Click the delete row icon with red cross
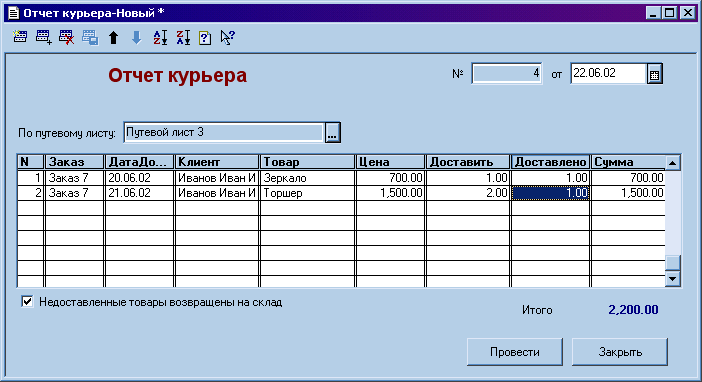The image size is (702, 382). click(67, 37)
